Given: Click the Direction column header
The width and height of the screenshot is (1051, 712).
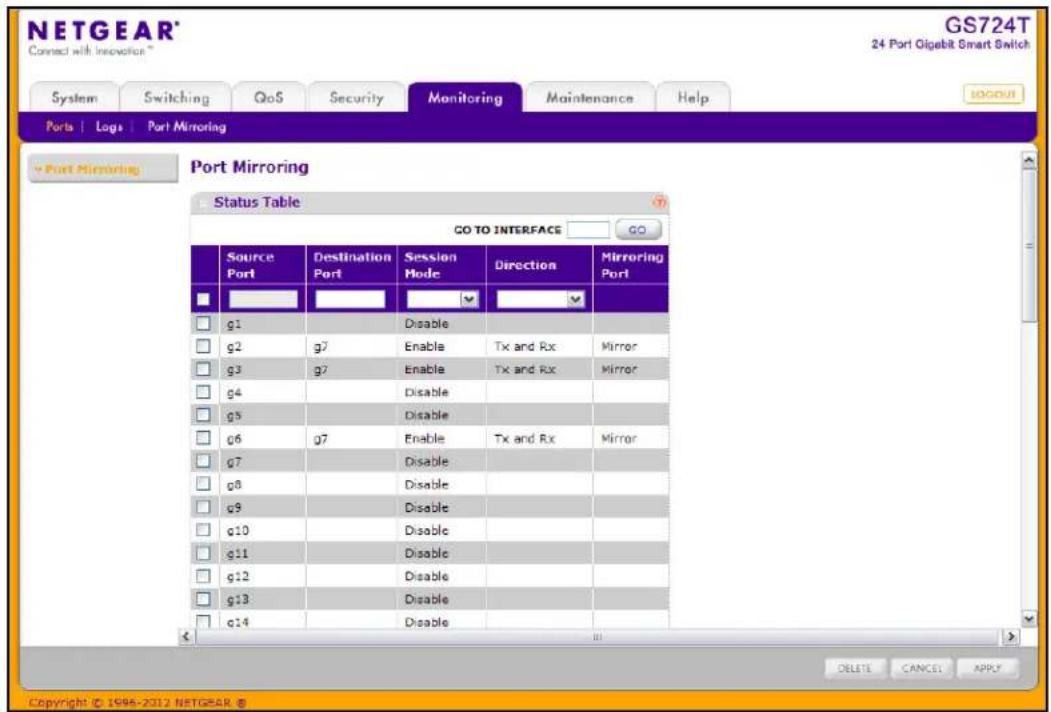Looking at the screenshot, I should tap(540, 265).
